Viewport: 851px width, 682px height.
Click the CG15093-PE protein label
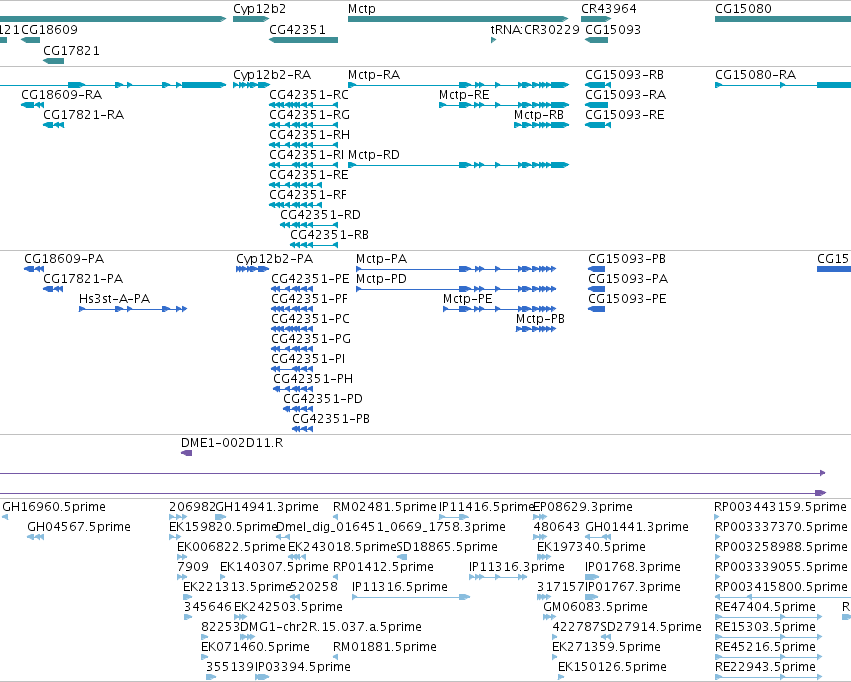click(x=627, y=299)
